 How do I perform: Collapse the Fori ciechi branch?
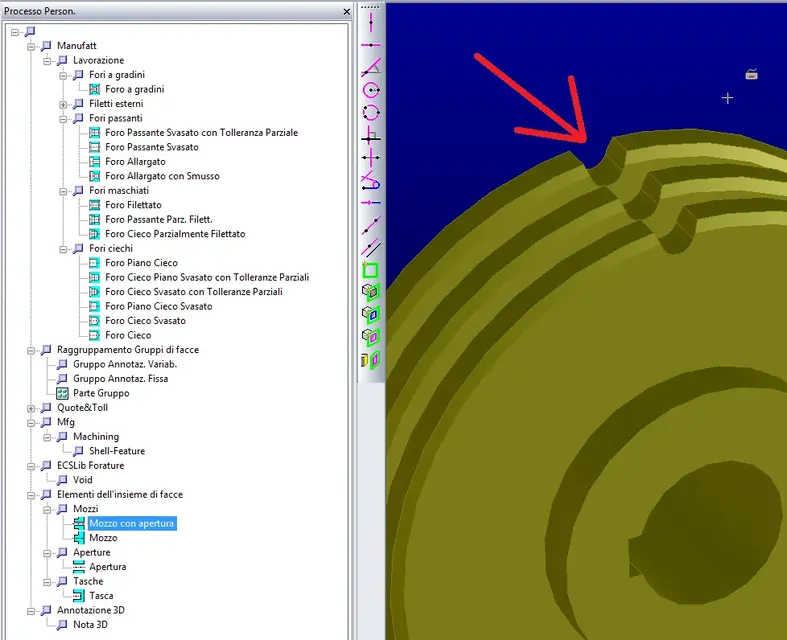[63, 249]
